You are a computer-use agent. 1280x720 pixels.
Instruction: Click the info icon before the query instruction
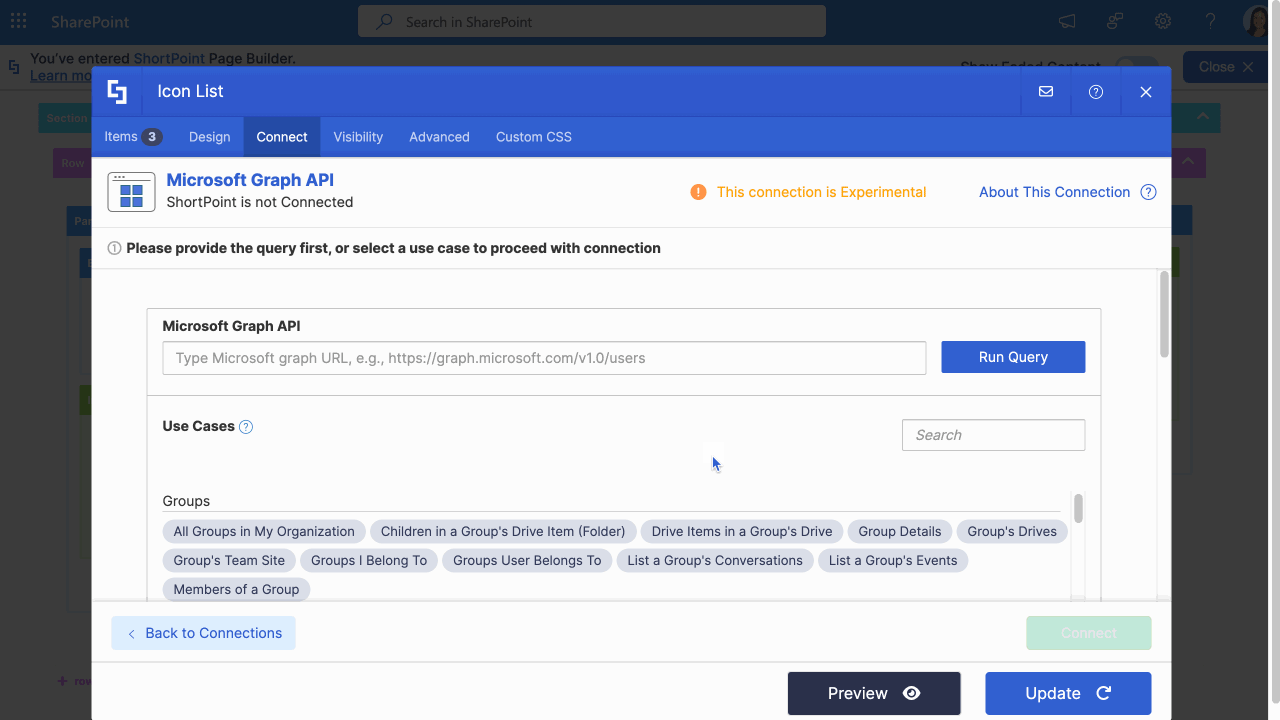click(x=114, y=248)
